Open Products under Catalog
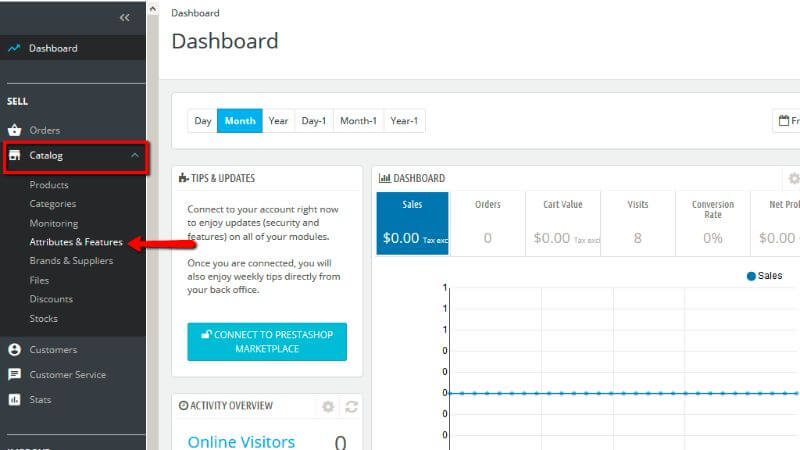The width and height of the screenshot is (800, 450). pyautogui.click(x=49, y=185)
